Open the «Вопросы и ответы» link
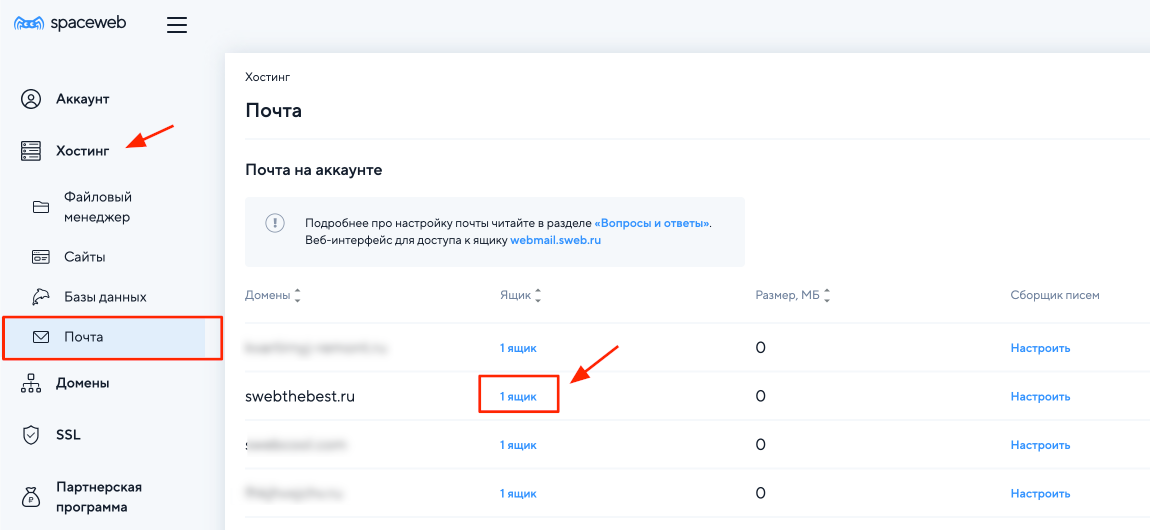The height and width of the screenshot is (530, 1150). 652,223
